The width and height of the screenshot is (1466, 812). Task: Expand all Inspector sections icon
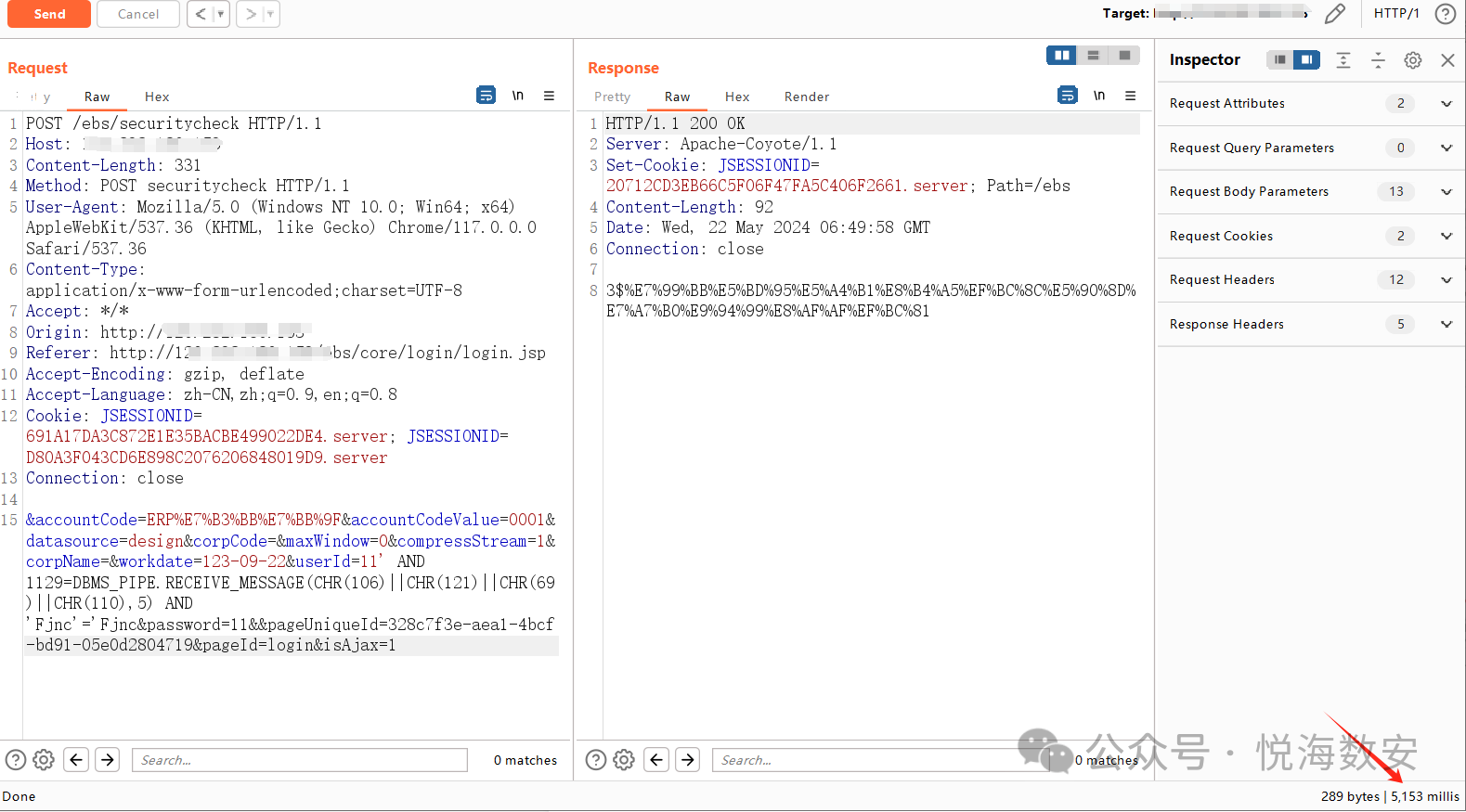tap(1343, 59)
